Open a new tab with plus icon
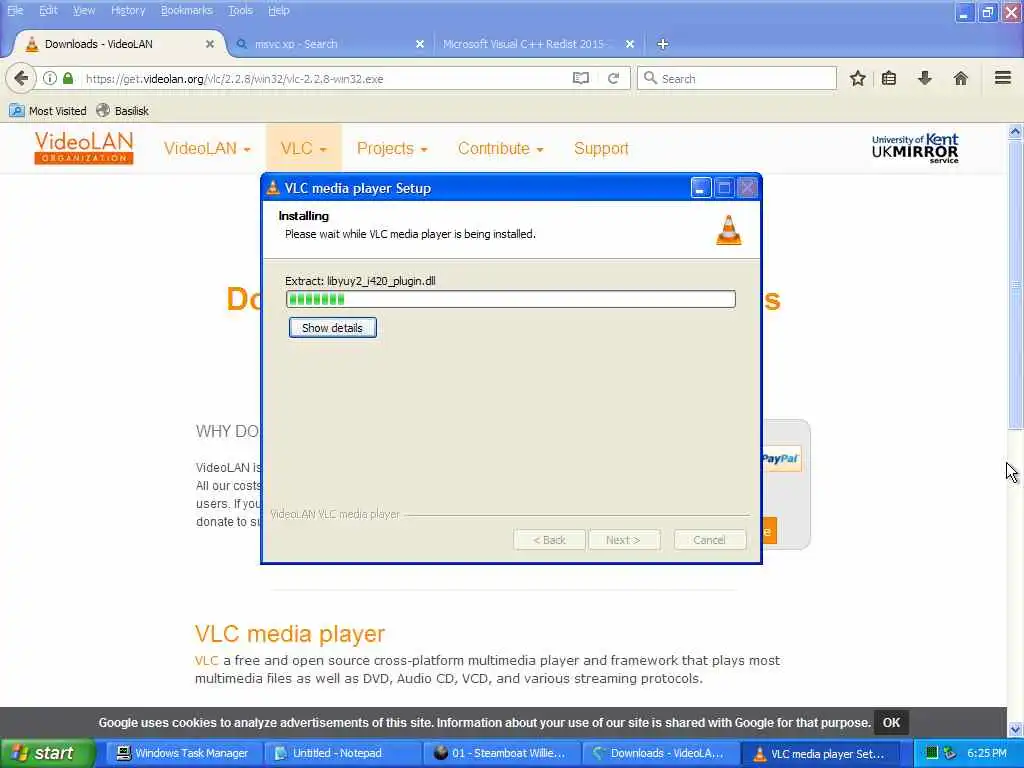The height and width of the screenshot is (768, 1024). tap(662, 44)
